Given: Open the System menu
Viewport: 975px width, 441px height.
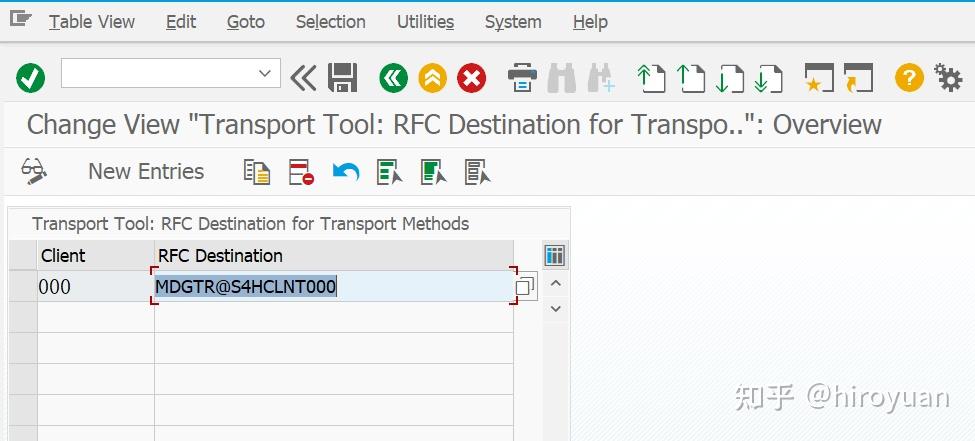Looking at the screenshot, I should click(x=513, y=22).
